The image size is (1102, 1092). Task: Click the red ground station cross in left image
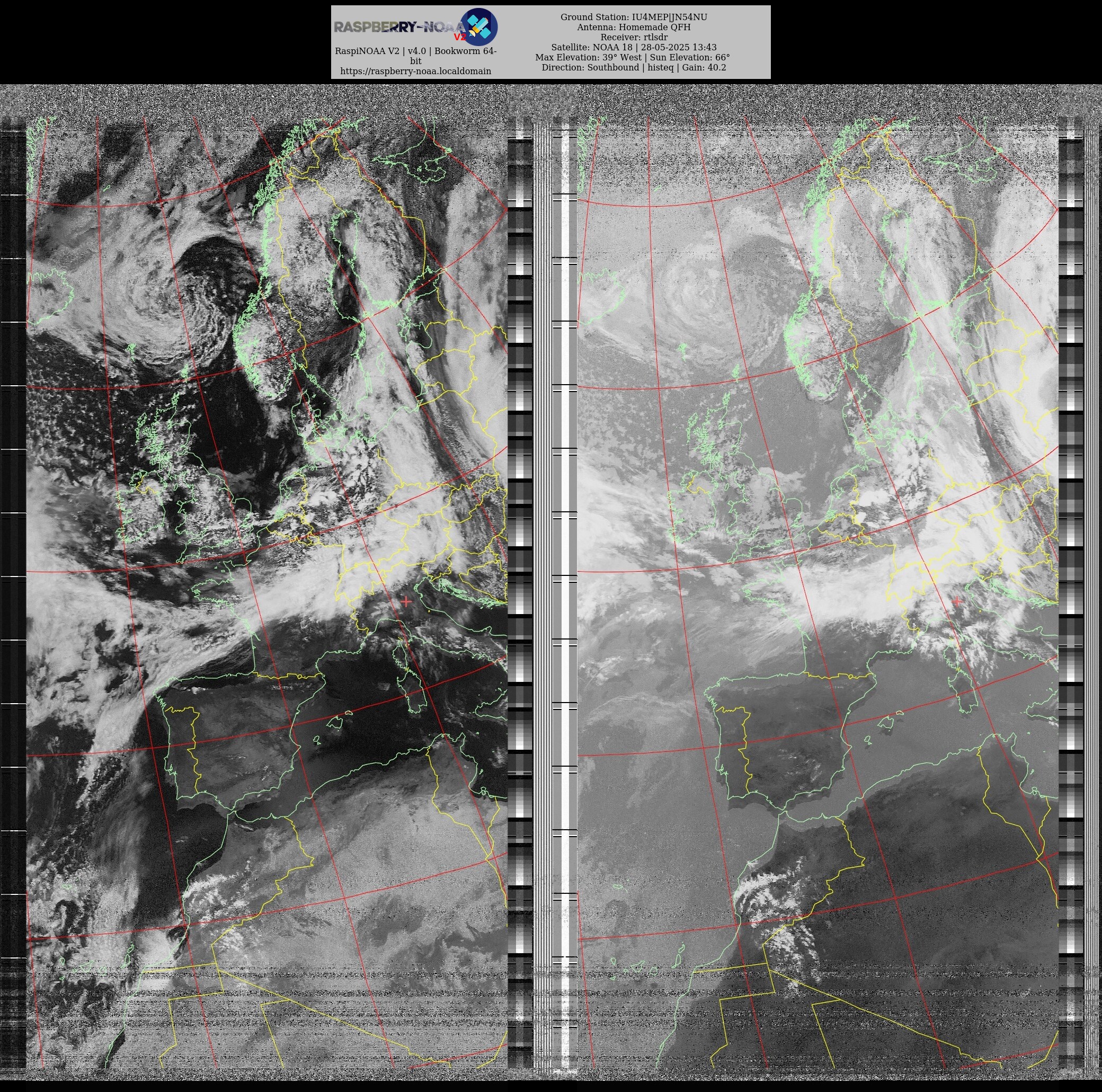point(406,601)
